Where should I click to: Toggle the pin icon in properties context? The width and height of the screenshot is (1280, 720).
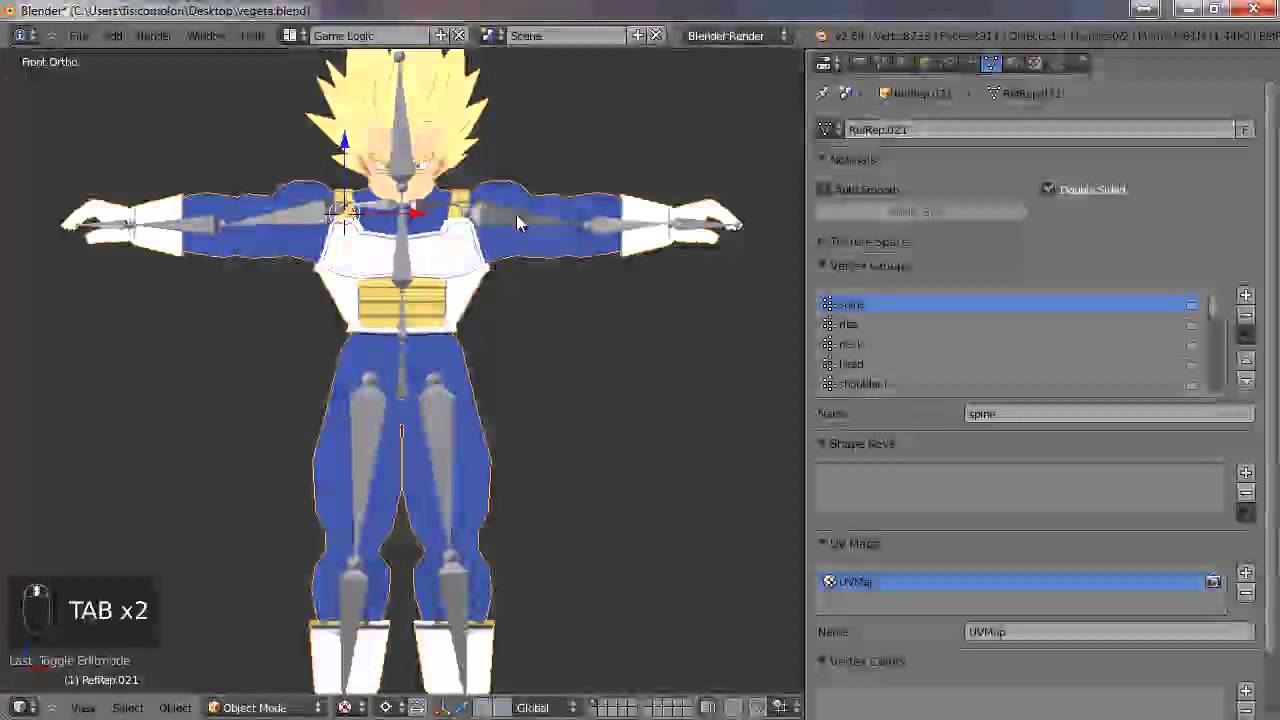823,93
